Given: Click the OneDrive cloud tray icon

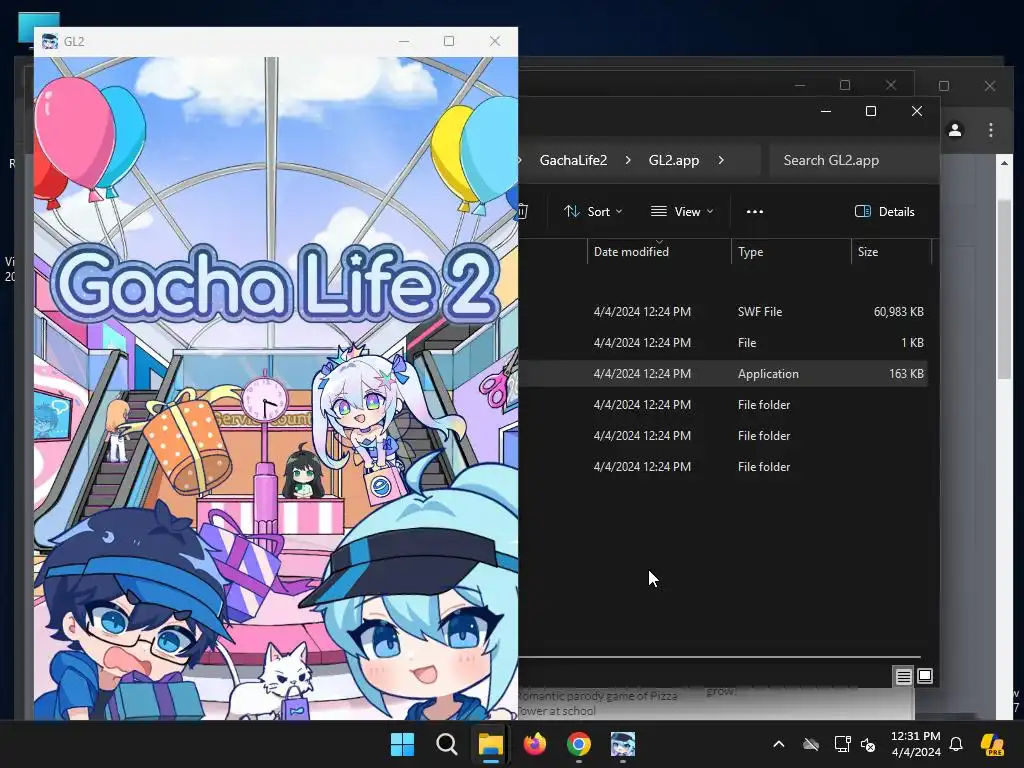Looking at the screenshot, I should (811, 744).
